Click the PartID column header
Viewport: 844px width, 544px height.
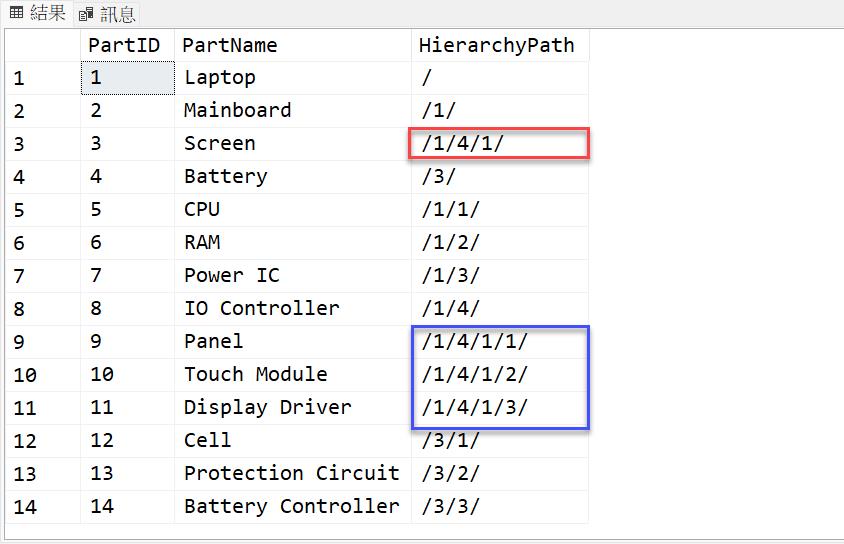point(126,45)
